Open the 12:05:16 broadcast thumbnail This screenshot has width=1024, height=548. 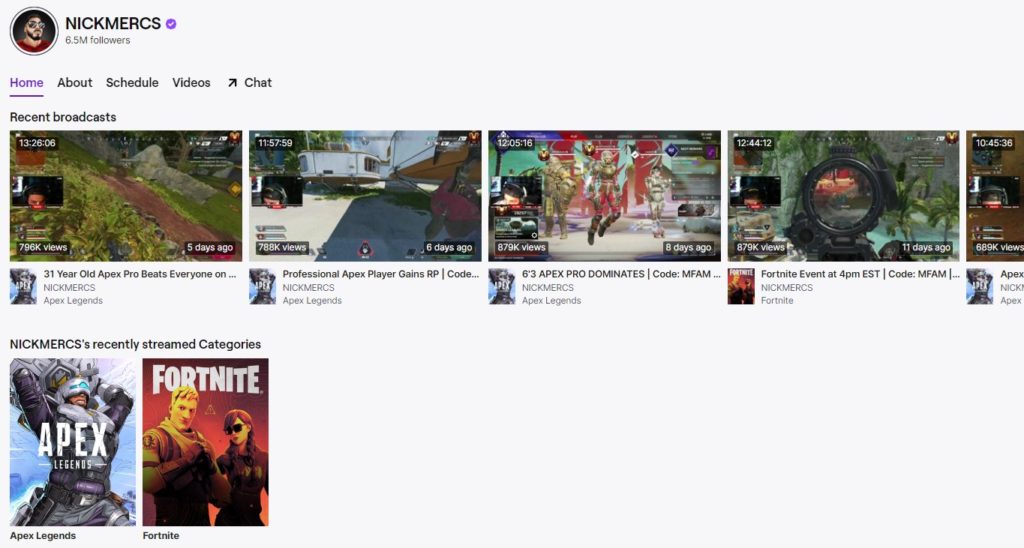click(605, 196)
